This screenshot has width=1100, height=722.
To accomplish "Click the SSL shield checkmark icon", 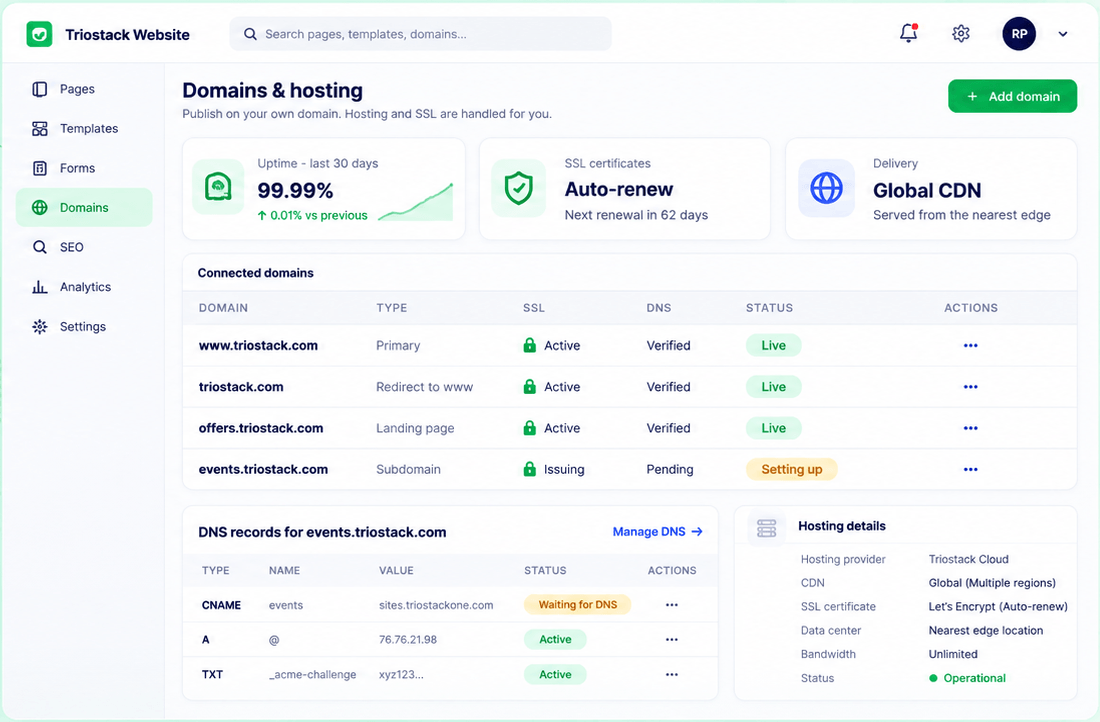I will point(518,187).
